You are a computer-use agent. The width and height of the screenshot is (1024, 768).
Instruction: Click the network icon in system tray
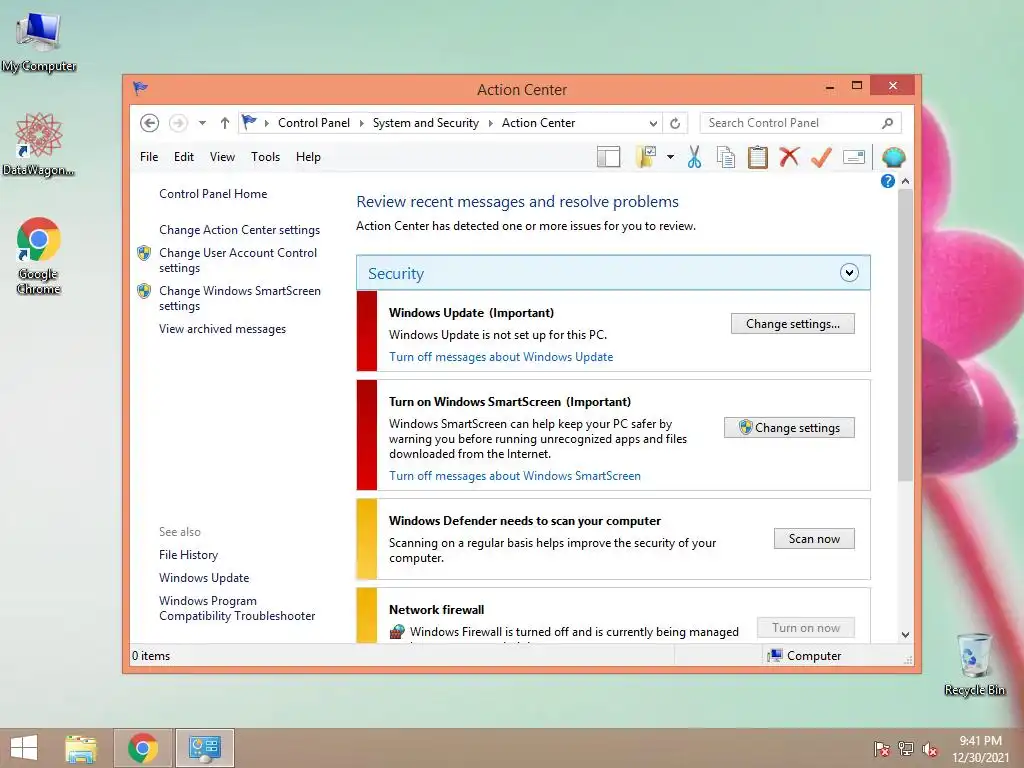[x=906, y=749]
